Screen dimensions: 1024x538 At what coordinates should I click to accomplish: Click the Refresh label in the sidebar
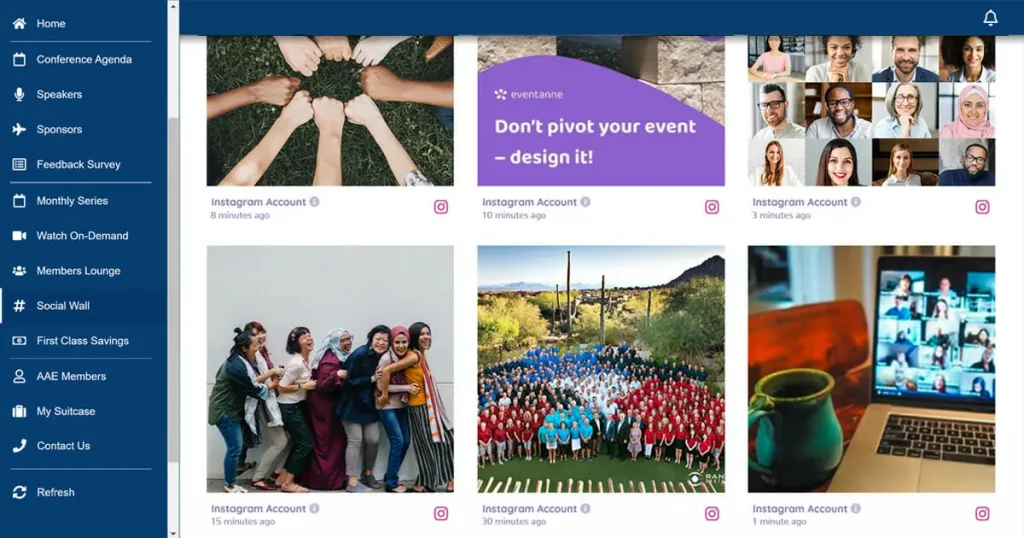pos(56,492)
